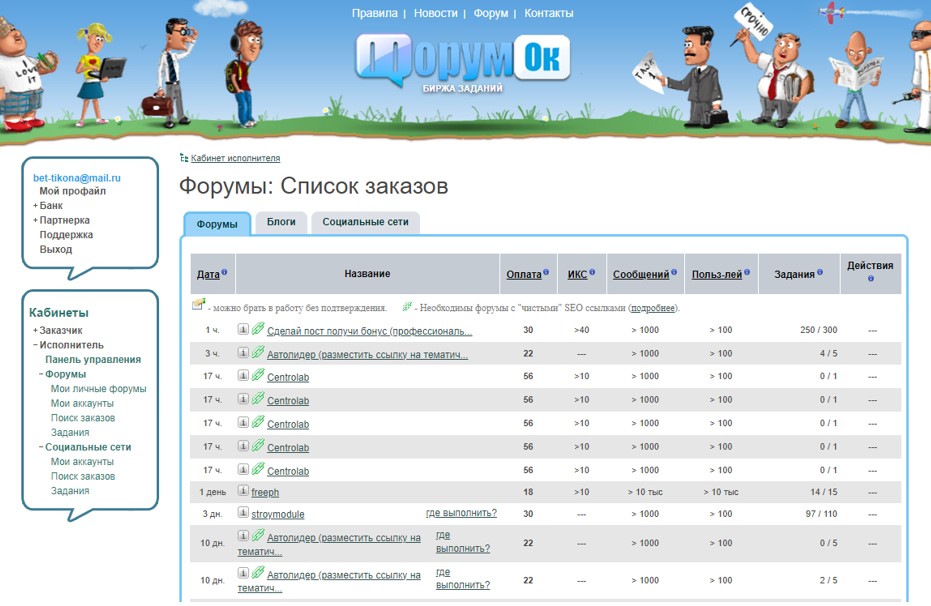This screenshot has height=606, width=931.
Task: Select the Форумы tab
Action: pyautogui.click(x=217, y=224)
